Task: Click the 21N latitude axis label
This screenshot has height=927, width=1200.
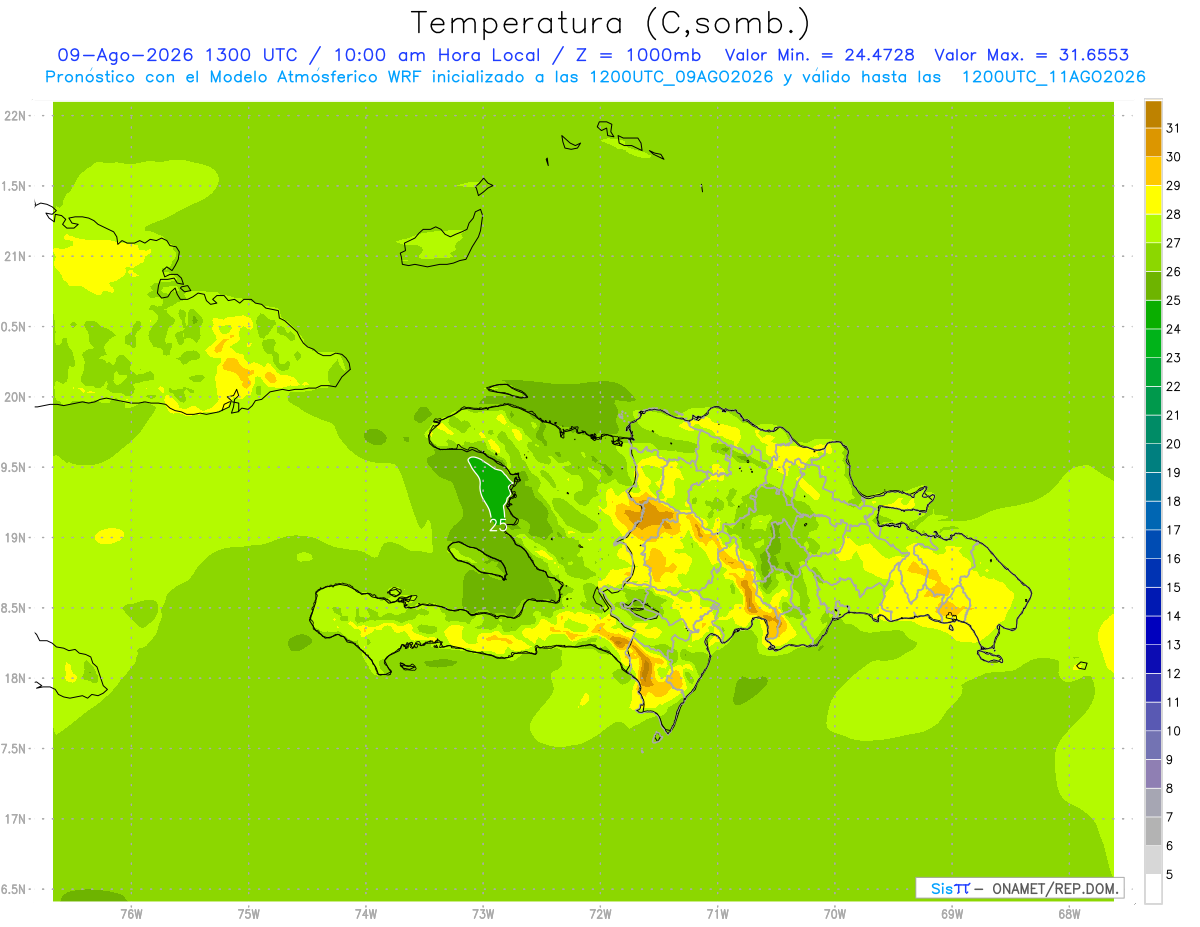Action: (15, 257)
